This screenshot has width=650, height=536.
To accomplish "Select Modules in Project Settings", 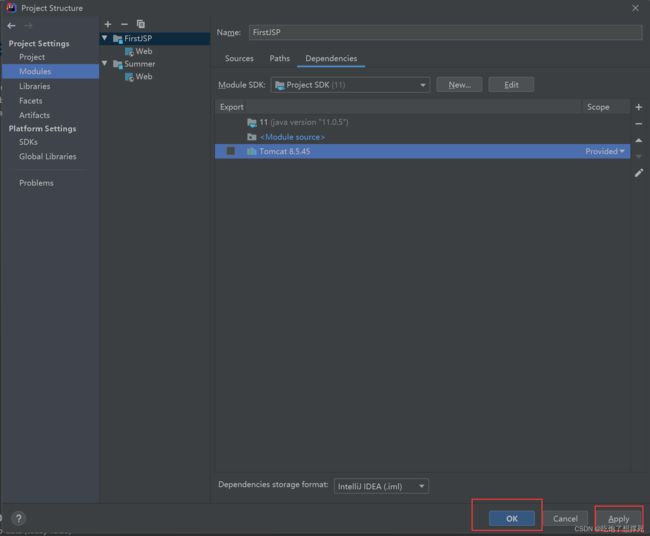I will pyautogui.click(x=50, y=71).
